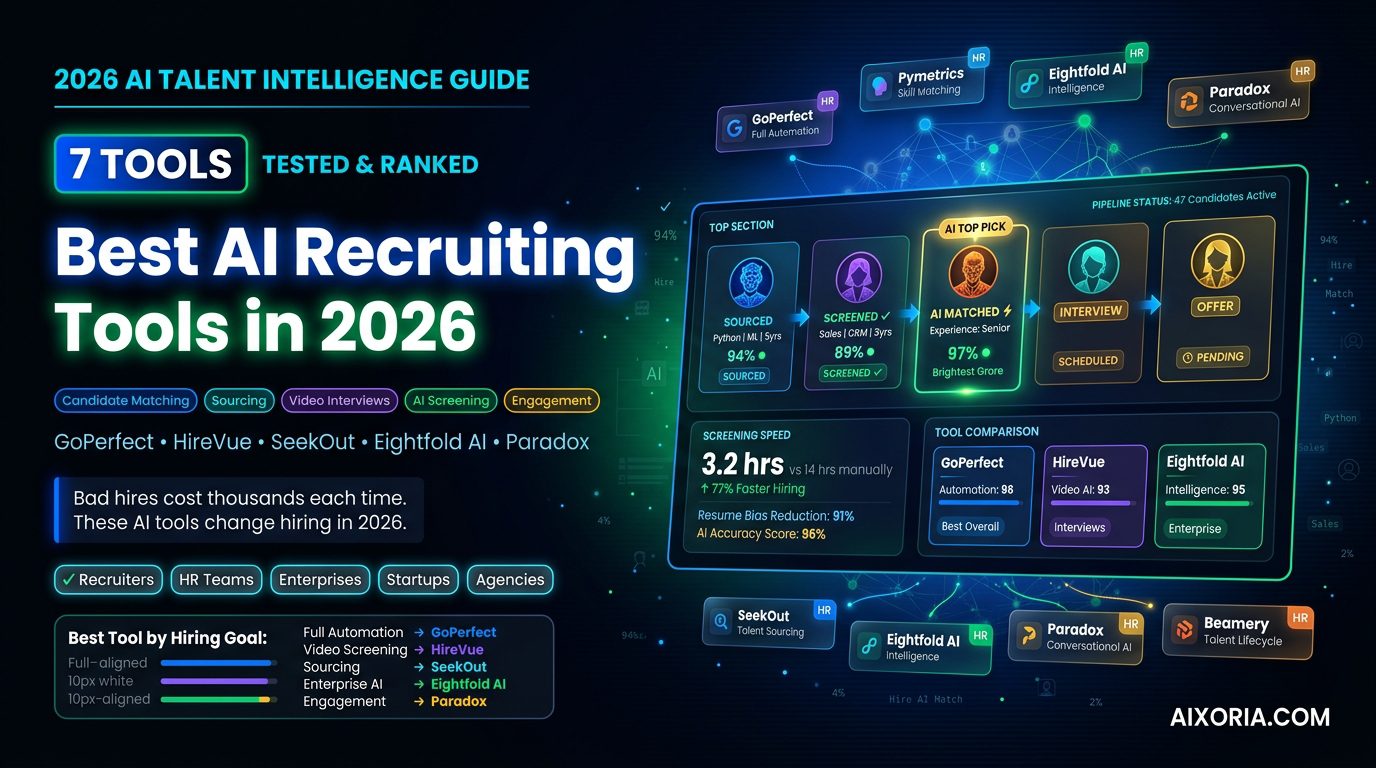This screenshot has height=768, width=1376.
Task: Toggle the green status dot next to 97%
Action: (985, 353)
